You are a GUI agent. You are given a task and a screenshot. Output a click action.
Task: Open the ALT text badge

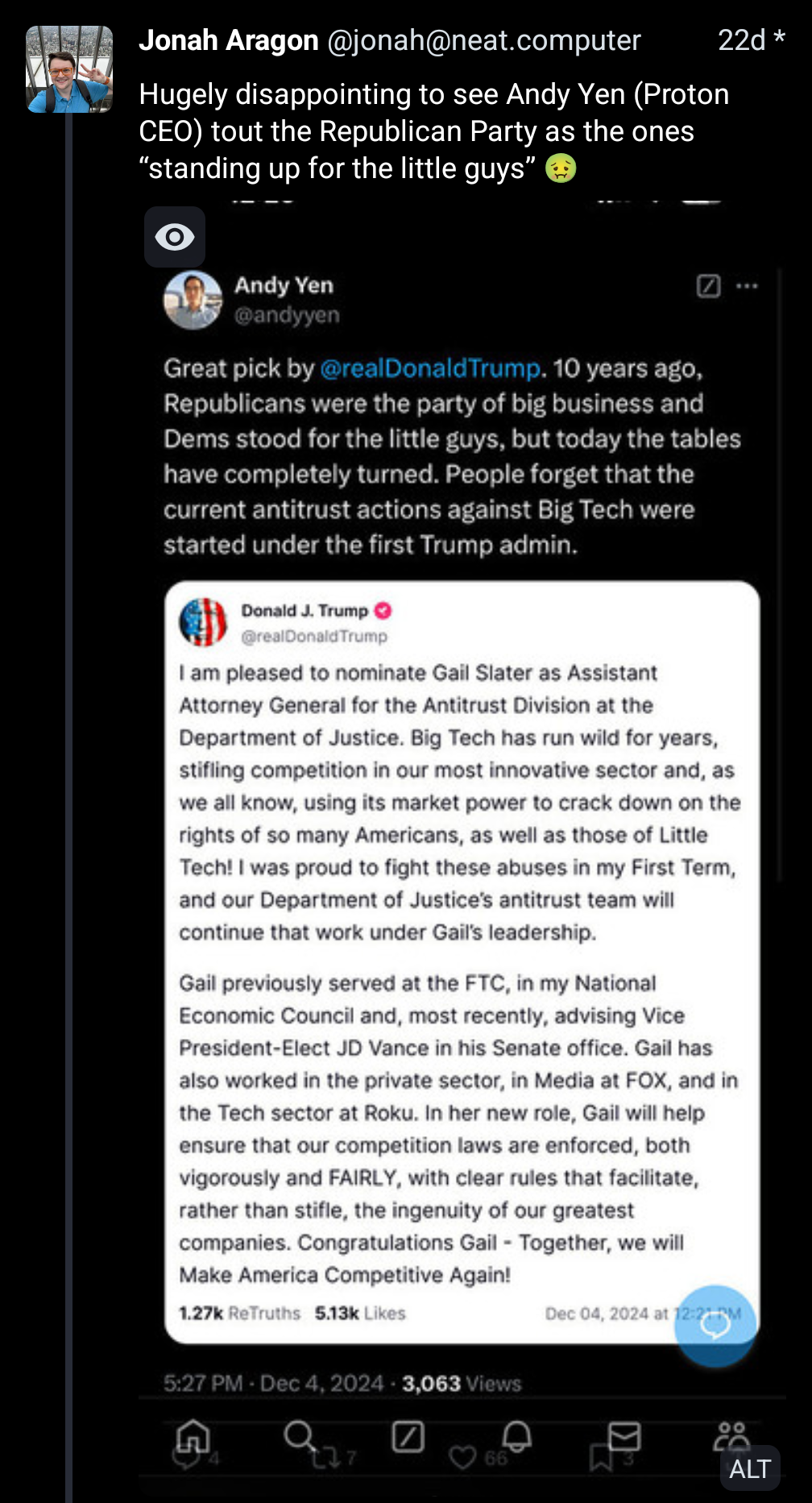tap(750, 1468)
